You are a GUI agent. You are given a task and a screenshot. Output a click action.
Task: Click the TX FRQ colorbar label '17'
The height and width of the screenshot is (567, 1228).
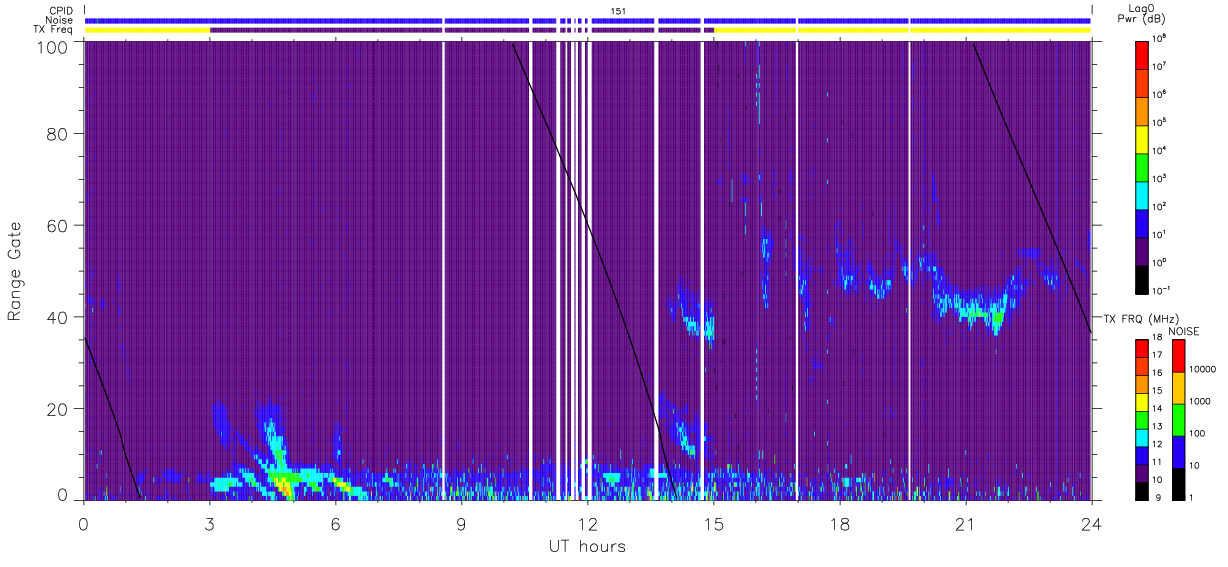click(1157, 355)
